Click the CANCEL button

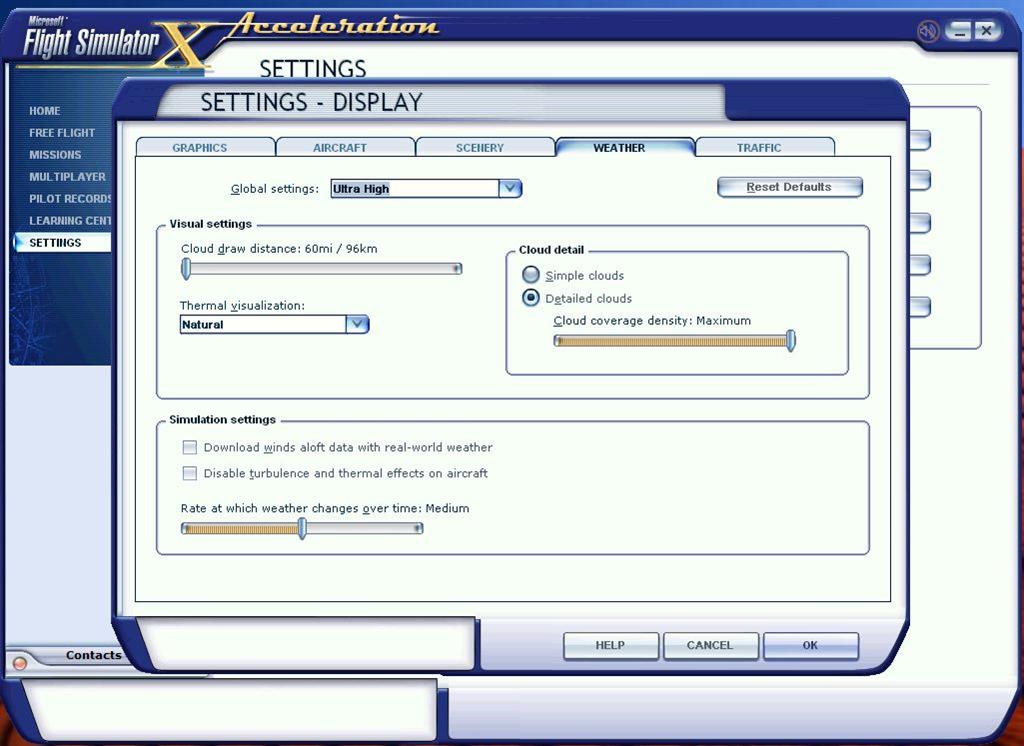point(710,645)
